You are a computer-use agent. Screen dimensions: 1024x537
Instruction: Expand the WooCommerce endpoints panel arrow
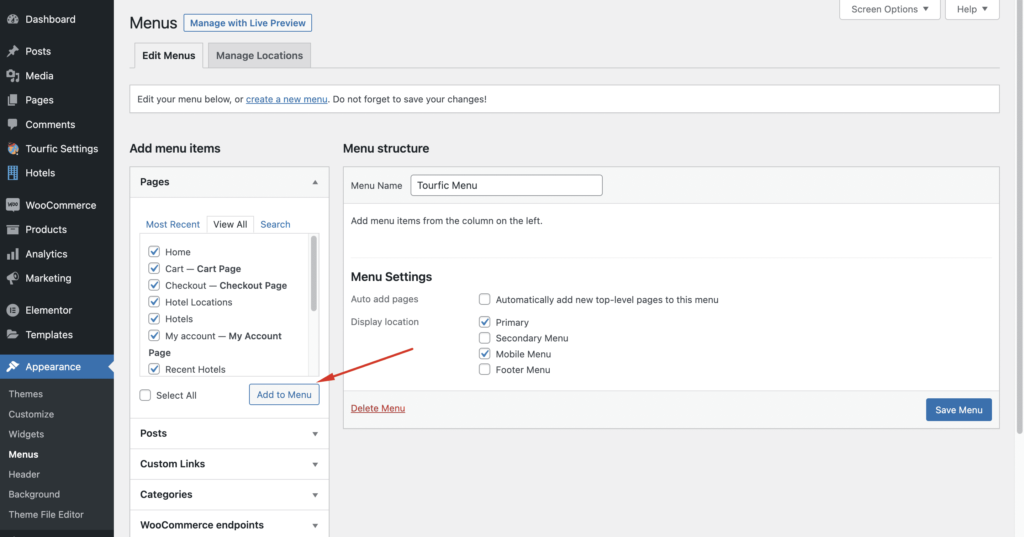pyautogui.click(x=315, y=526)
